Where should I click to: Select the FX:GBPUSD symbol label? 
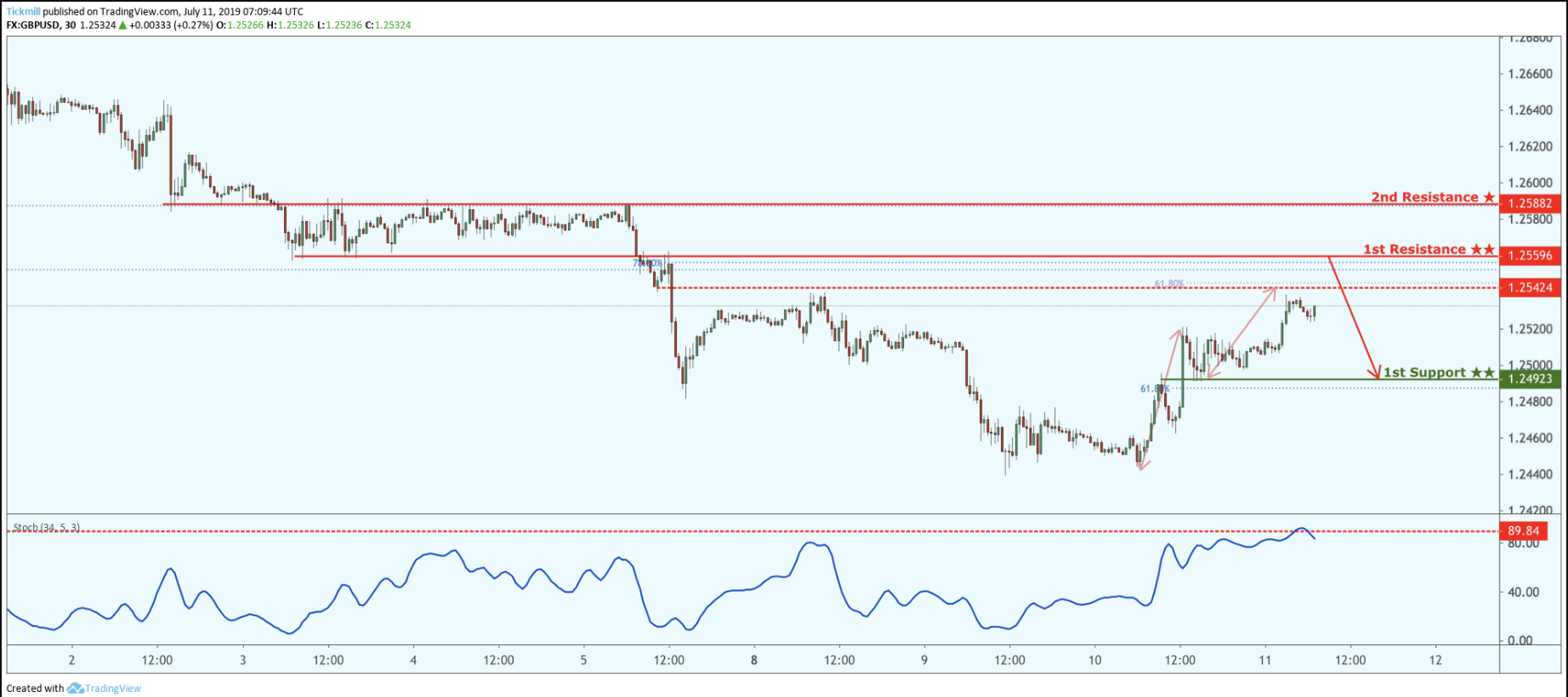coord(33,25)
